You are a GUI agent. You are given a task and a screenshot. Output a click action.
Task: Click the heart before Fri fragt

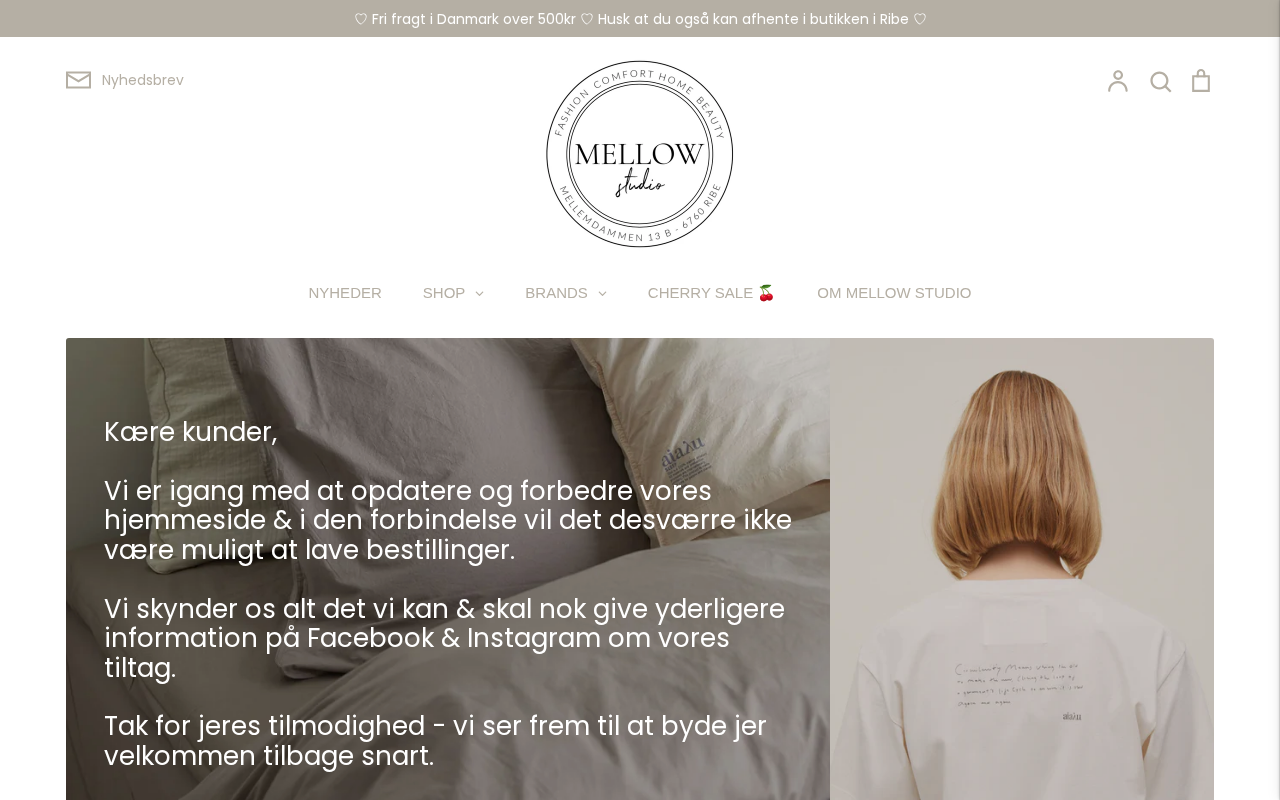[361, 19]
